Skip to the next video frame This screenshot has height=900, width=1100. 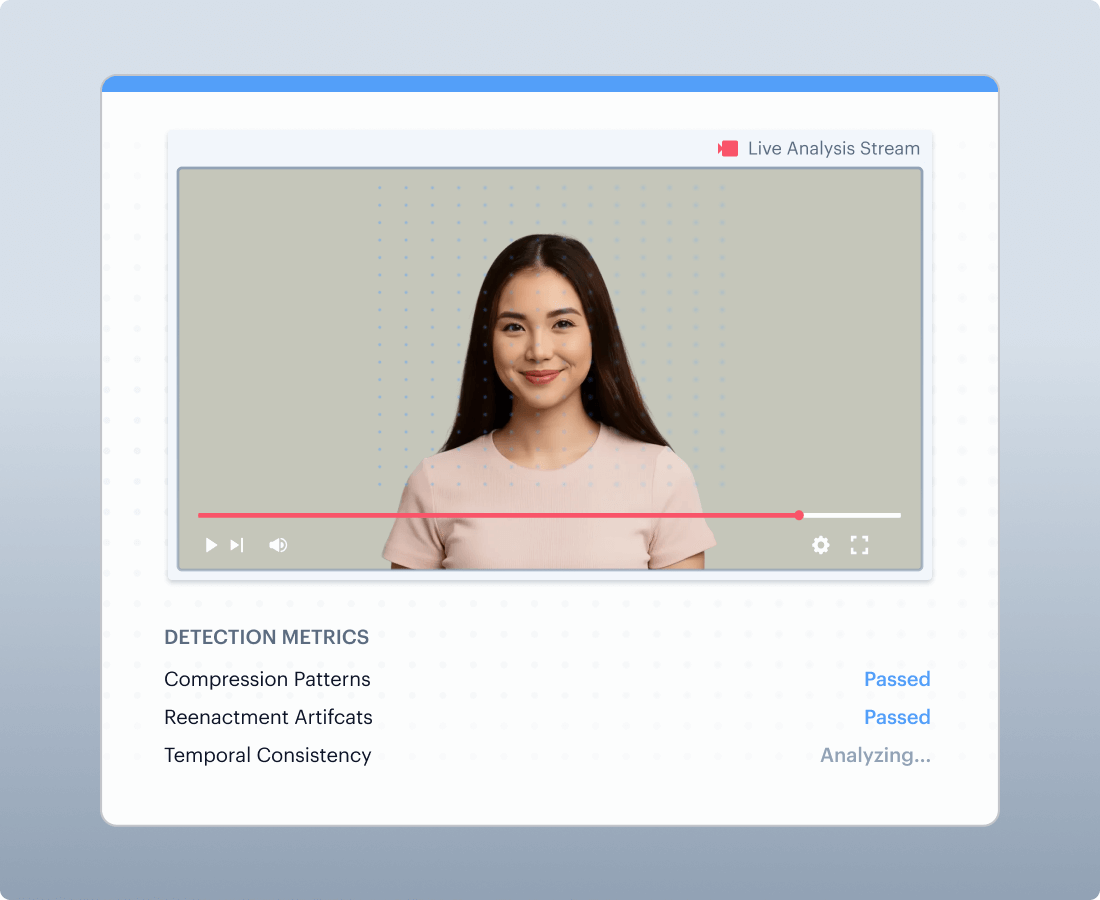click(x=237, y=545)
